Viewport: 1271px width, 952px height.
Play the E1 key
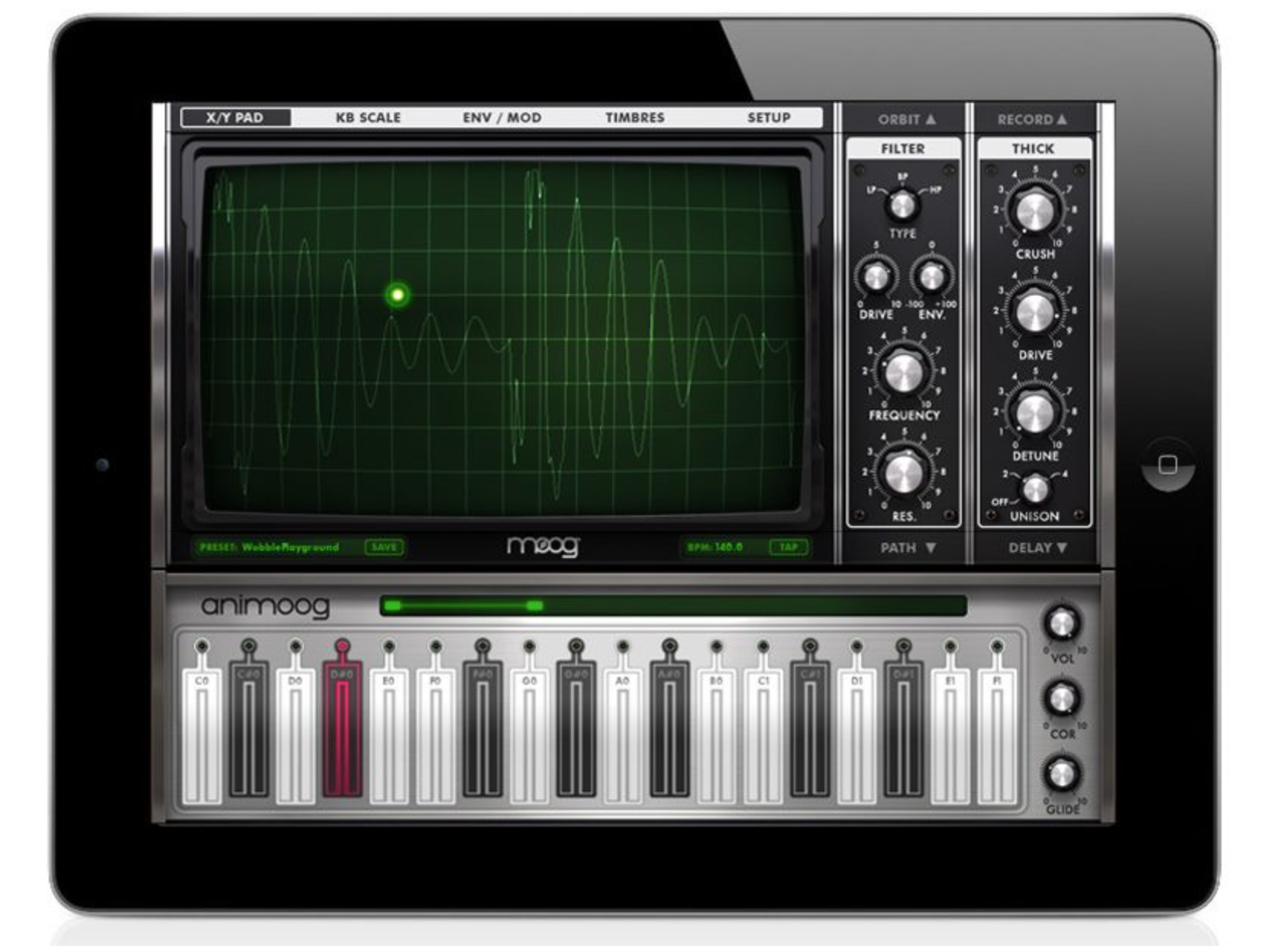950,734
